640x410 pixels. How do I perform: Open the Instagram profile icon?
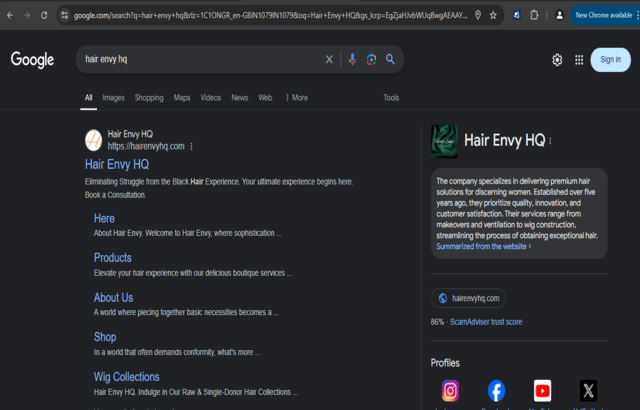[x=450, y=391]
